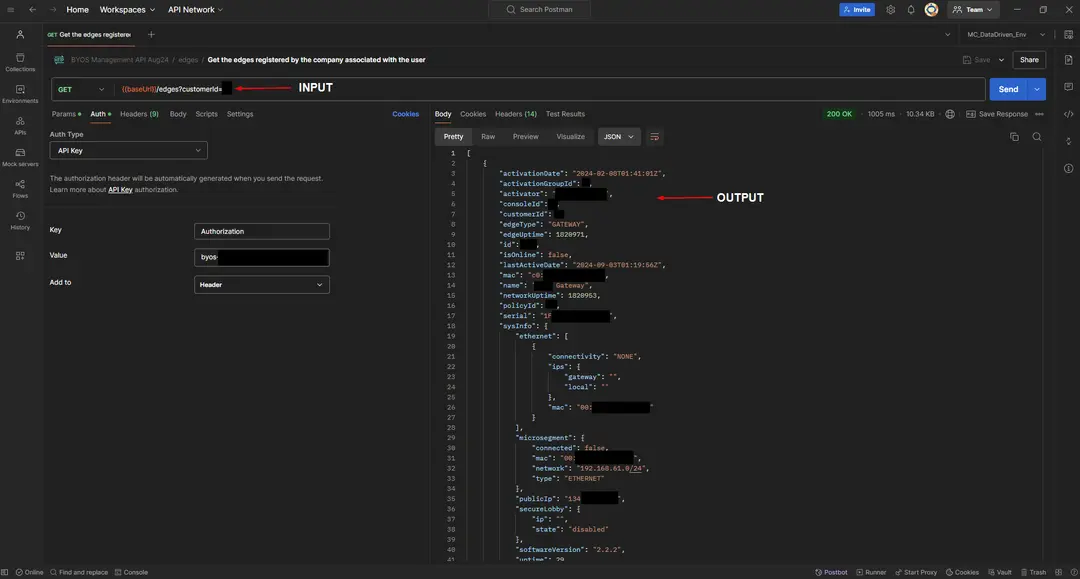Open the Console in the status bar
This screenshot has width=1080, height=579.
(131, 572)
